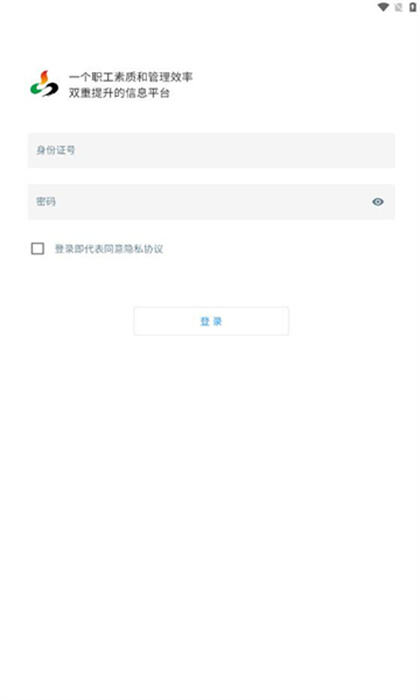420x700 pixels.
Task: Select the ID card number placeholder text
Action: 55,150
